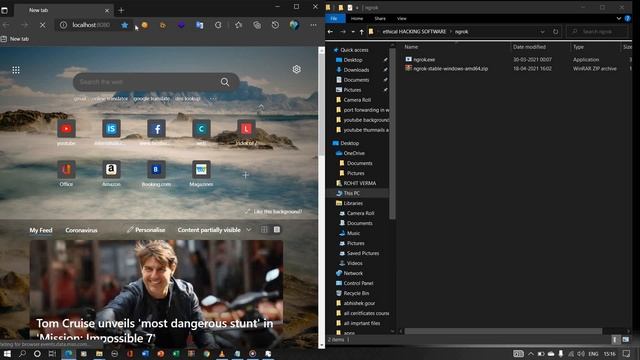The width and height of the screenshot is (640, 360).
Task: Open new tab page settings gear
Action: [x=297, y=69]
